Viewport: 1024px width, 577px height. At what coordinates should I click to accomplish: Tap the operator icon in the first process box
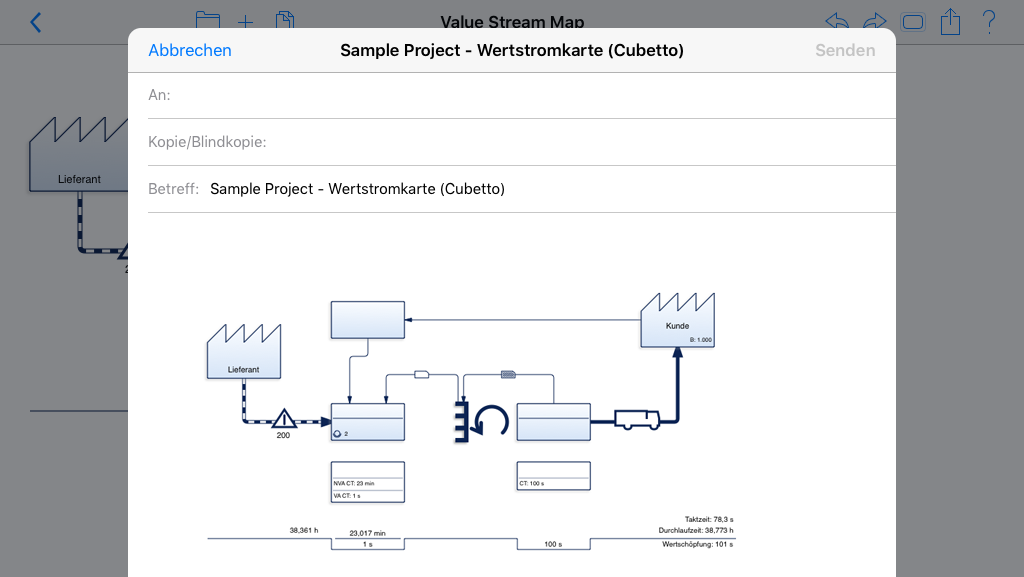[337, 434]
